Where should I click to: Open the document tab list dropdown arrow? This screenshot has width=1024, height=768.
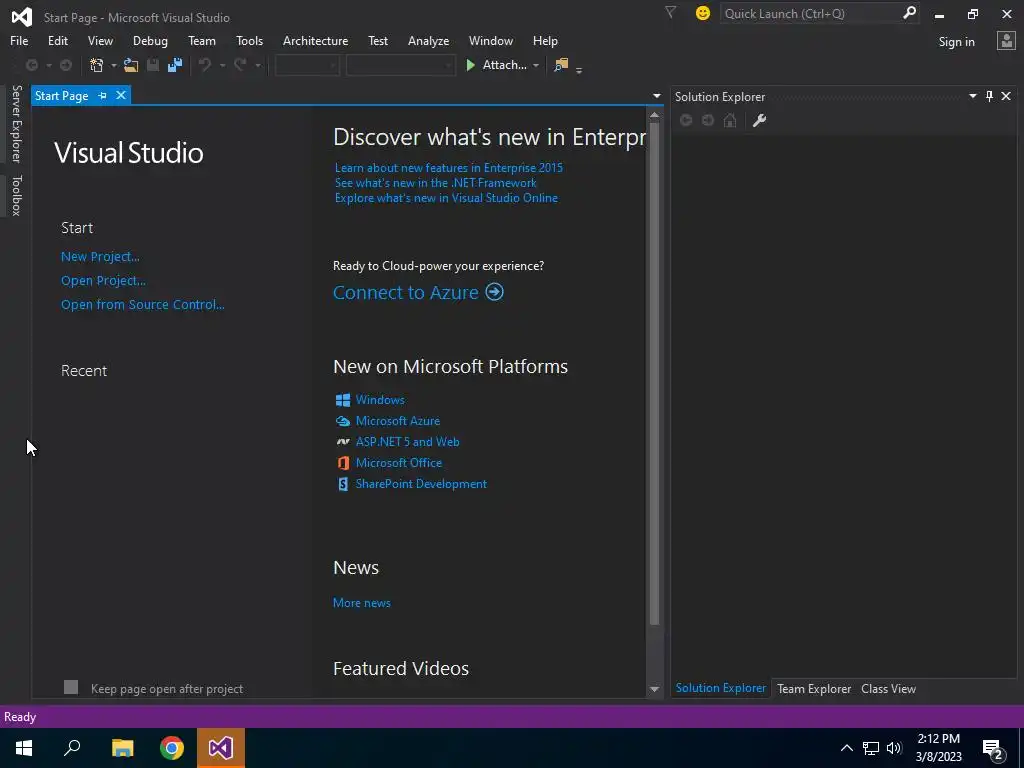pos(656,96)
